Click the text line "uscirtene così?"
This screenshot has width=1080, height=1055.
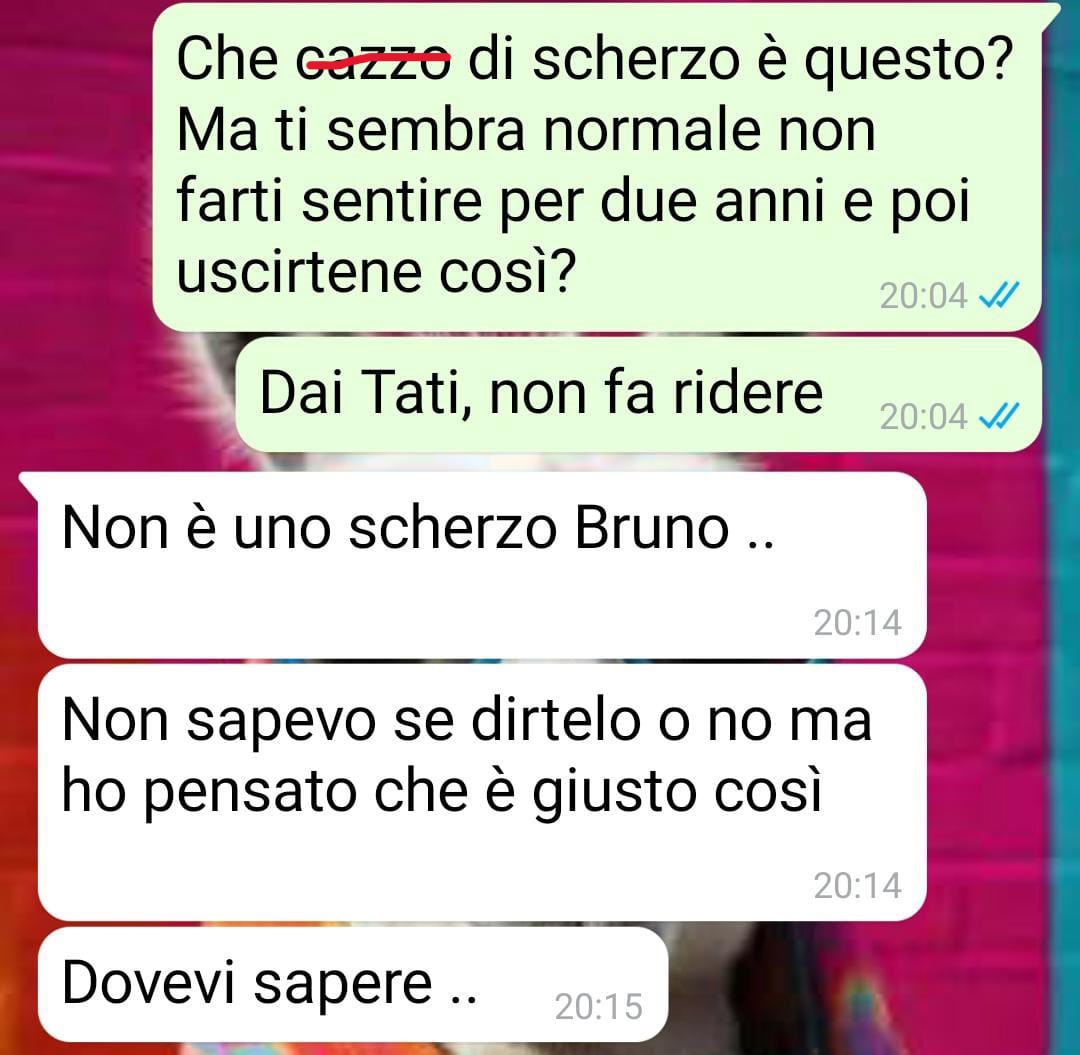coord(375,273)
